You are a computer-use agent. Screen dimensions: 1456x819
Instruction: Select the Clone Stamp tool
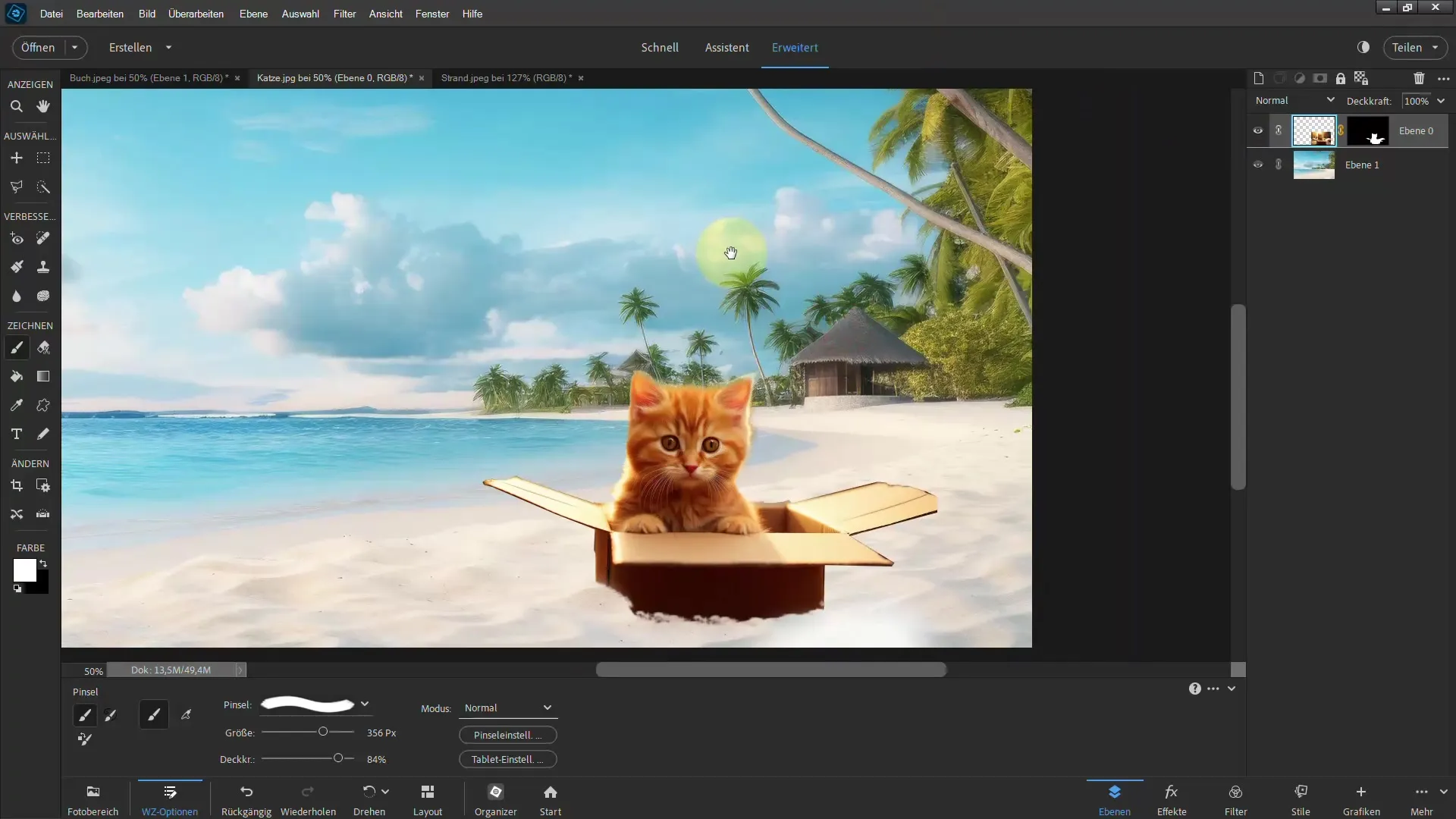pos(43,267)
